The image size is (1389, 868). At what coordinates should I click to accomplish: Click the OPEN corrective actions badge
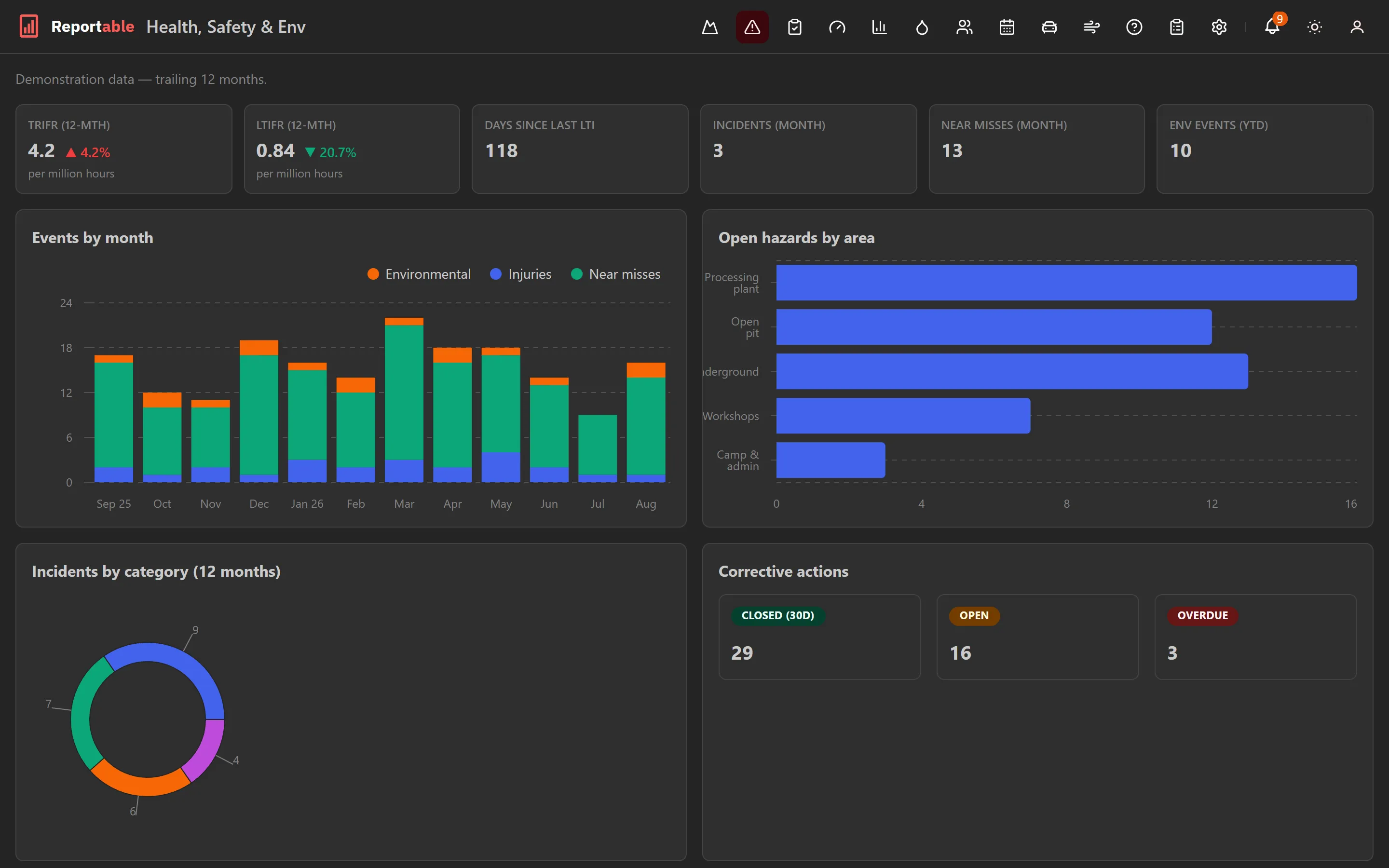point(974,615)
